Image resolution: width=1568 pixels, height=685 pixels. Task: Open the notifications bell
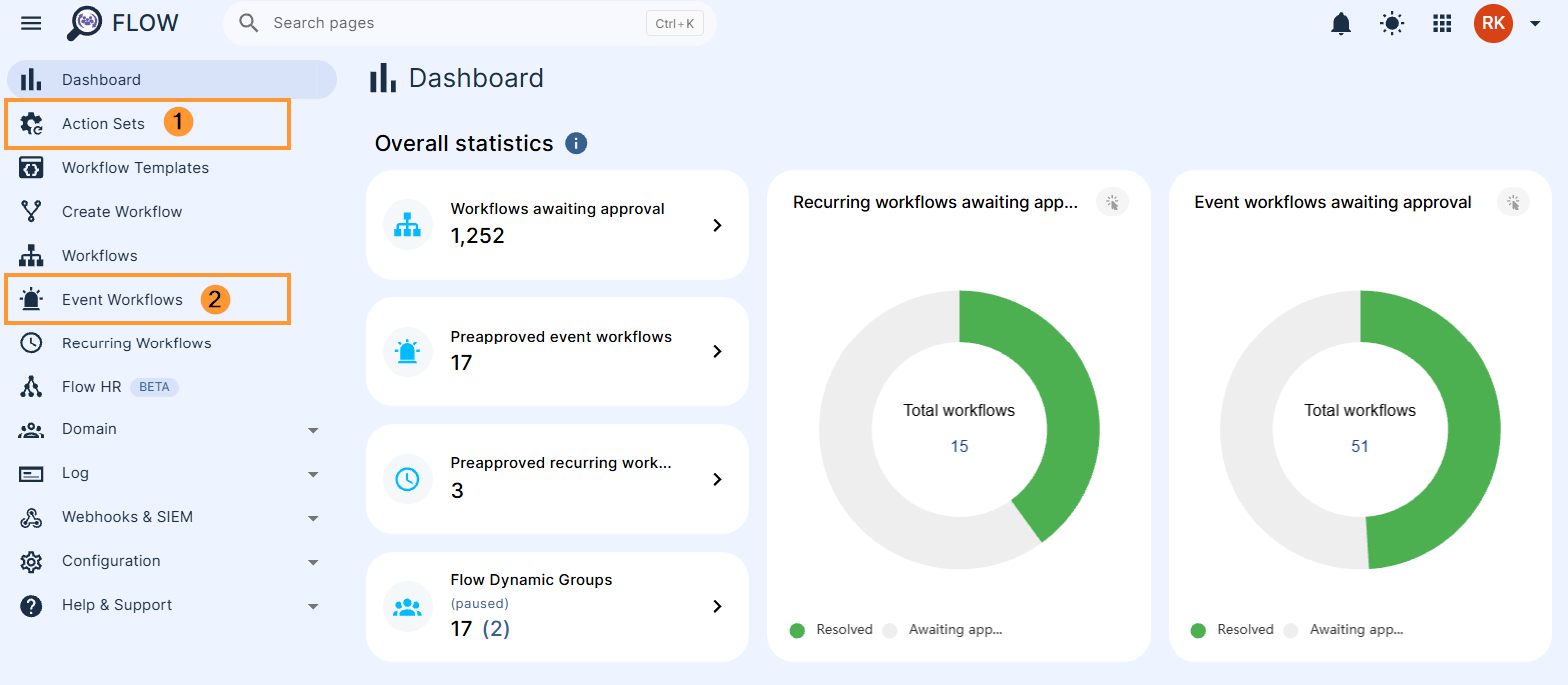(1341, 23)
